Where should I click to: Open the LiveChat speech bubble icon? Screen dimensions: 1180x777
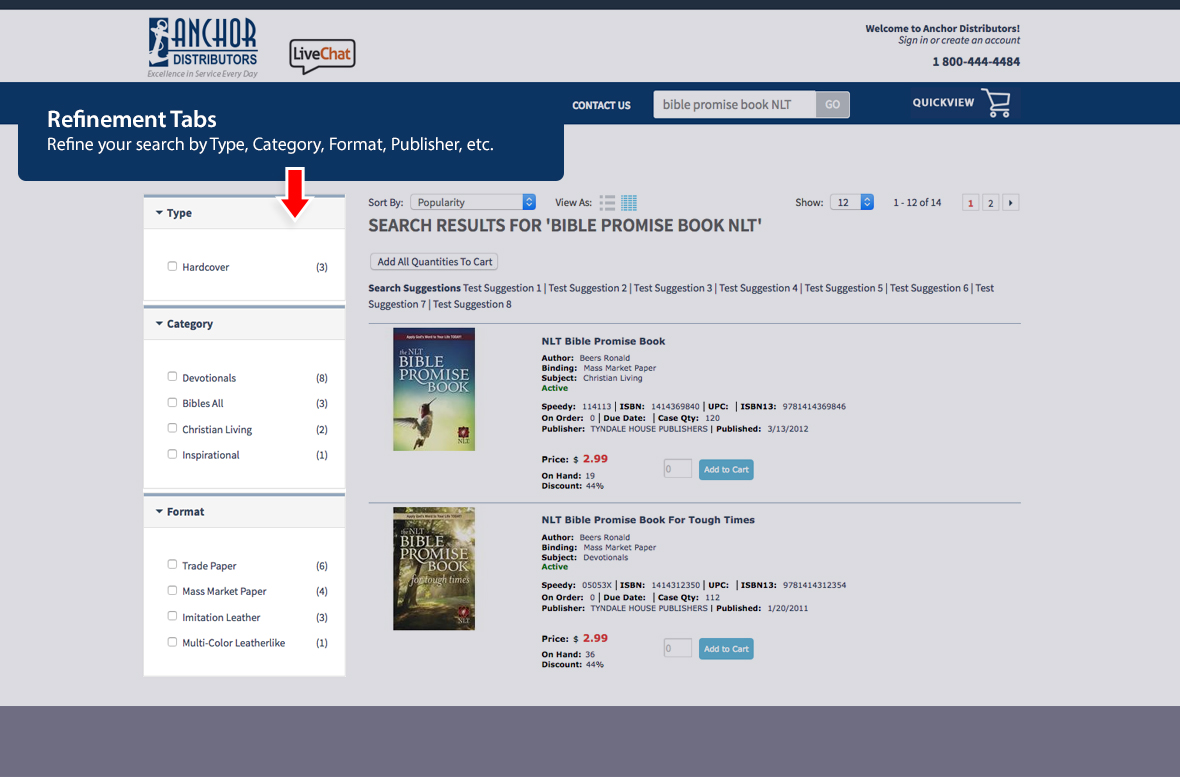tap(322, 56)
